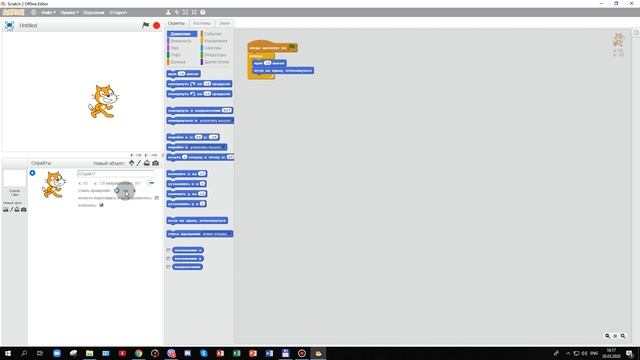The image size is (640, 360).
Task: Click the sprite direction dial in the info panel
Action: 151,183
